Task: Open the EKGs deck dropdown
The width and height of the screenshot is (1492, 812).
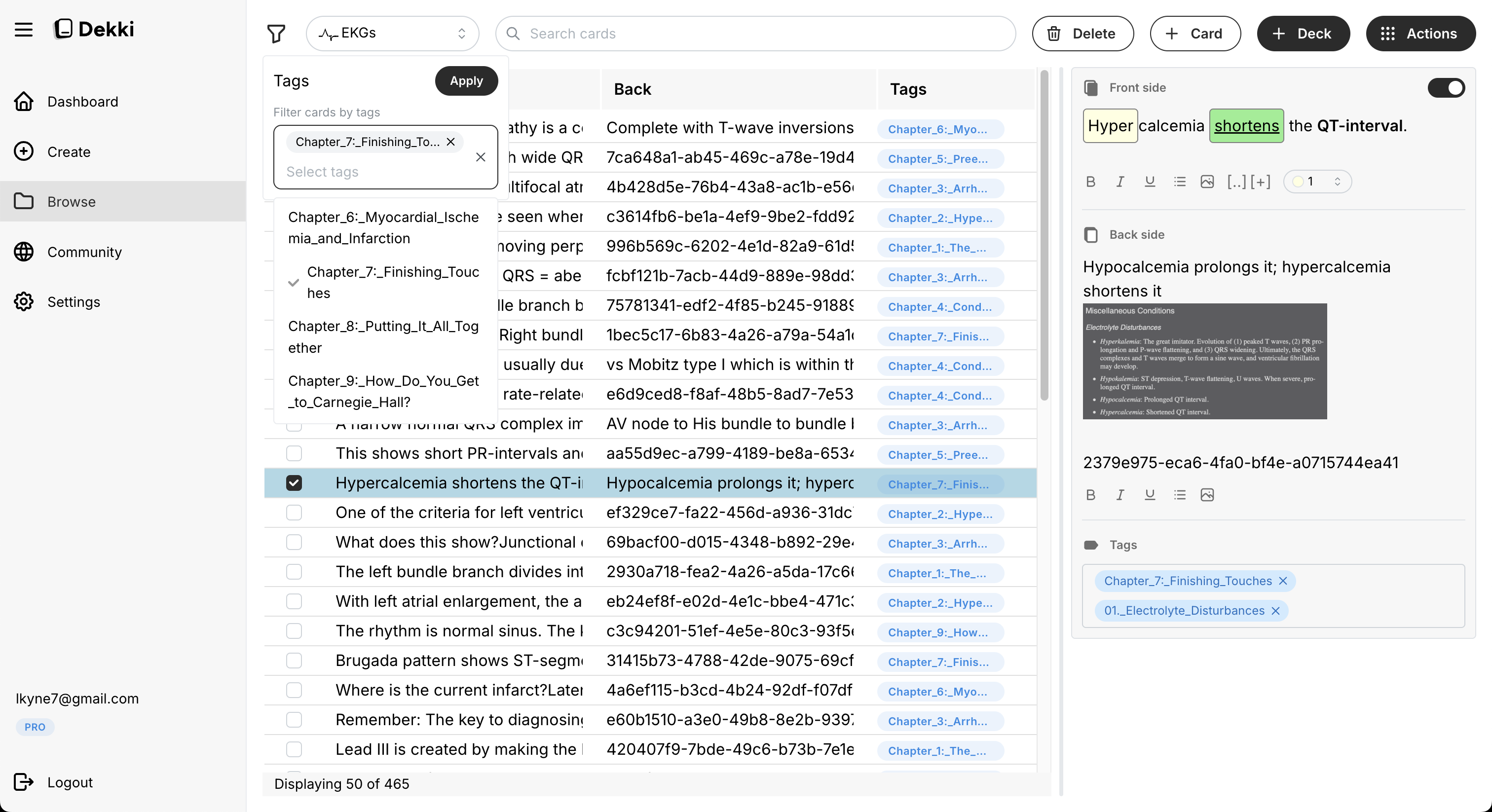Action: [x=392, y=34]
